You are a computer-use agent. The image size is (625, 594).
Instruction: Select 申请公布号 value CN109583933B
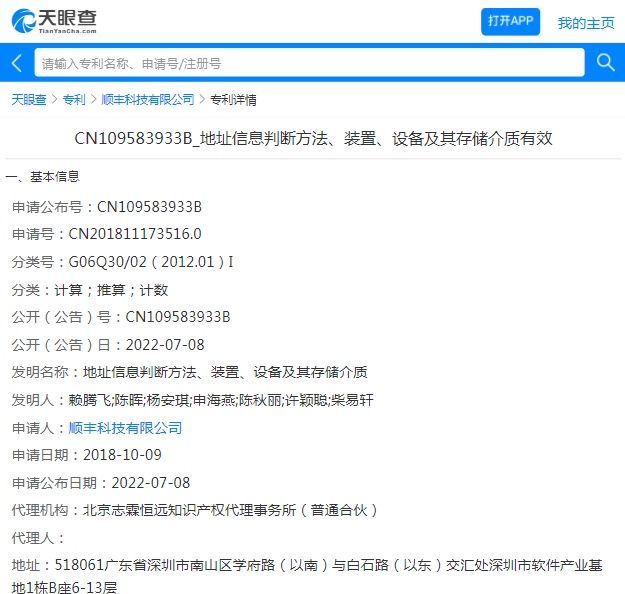pos(149,207)
